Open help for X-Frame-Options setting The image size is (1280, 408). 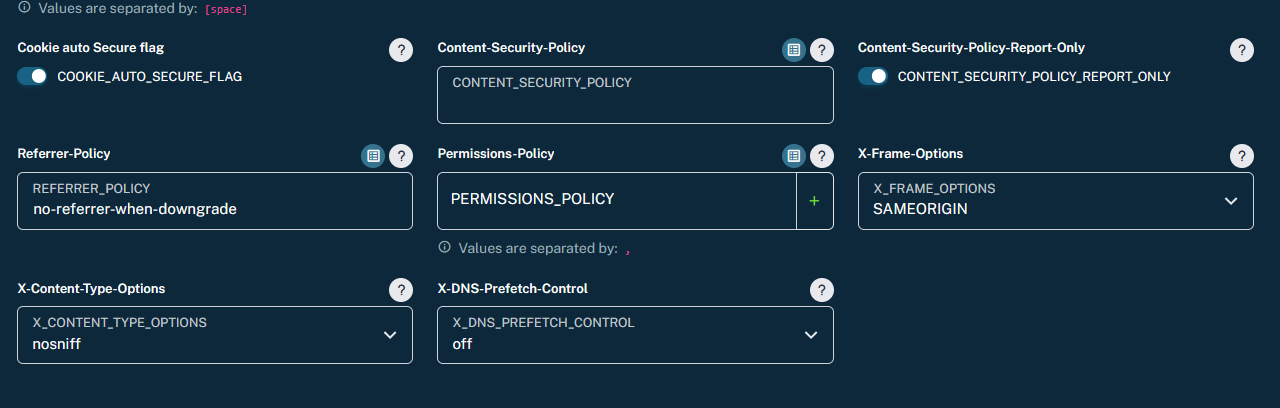point(1241,156)
